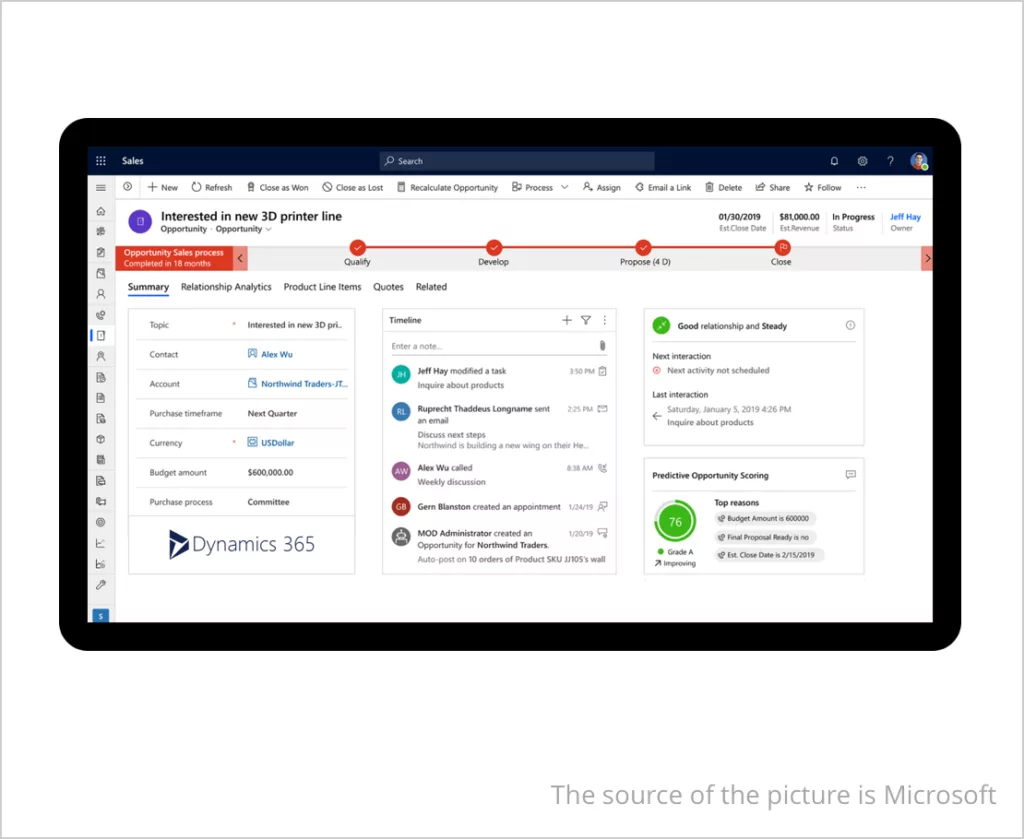
Task: Click the help question mark icon
Action: pyautogui.click(x=890, y=161)
